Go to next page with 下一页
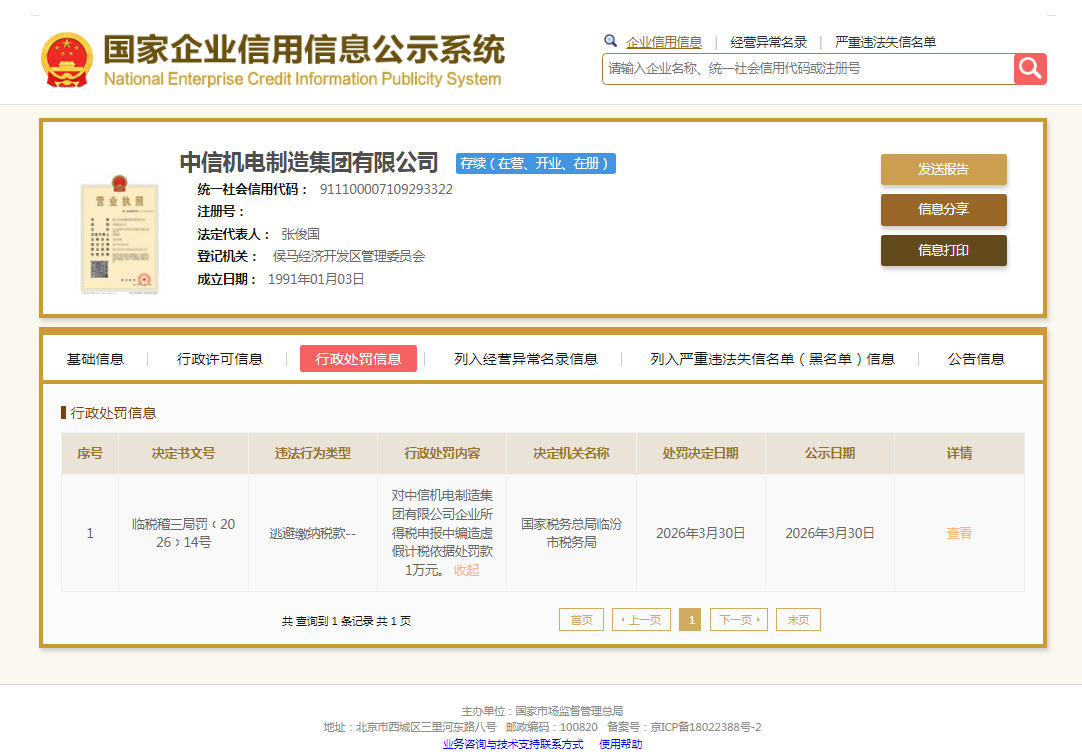Viewport: 1082px width, 755px height. coord(738,620)
